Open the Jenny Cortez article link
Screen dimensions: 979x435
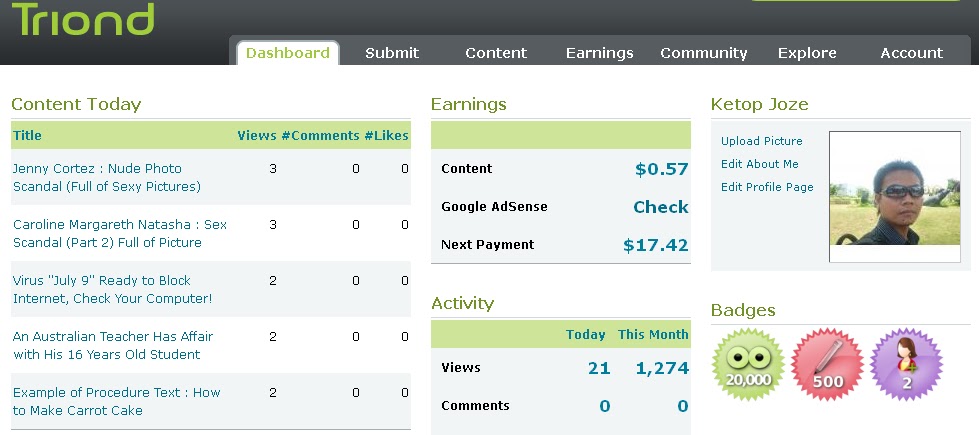(x=106, y=177)
